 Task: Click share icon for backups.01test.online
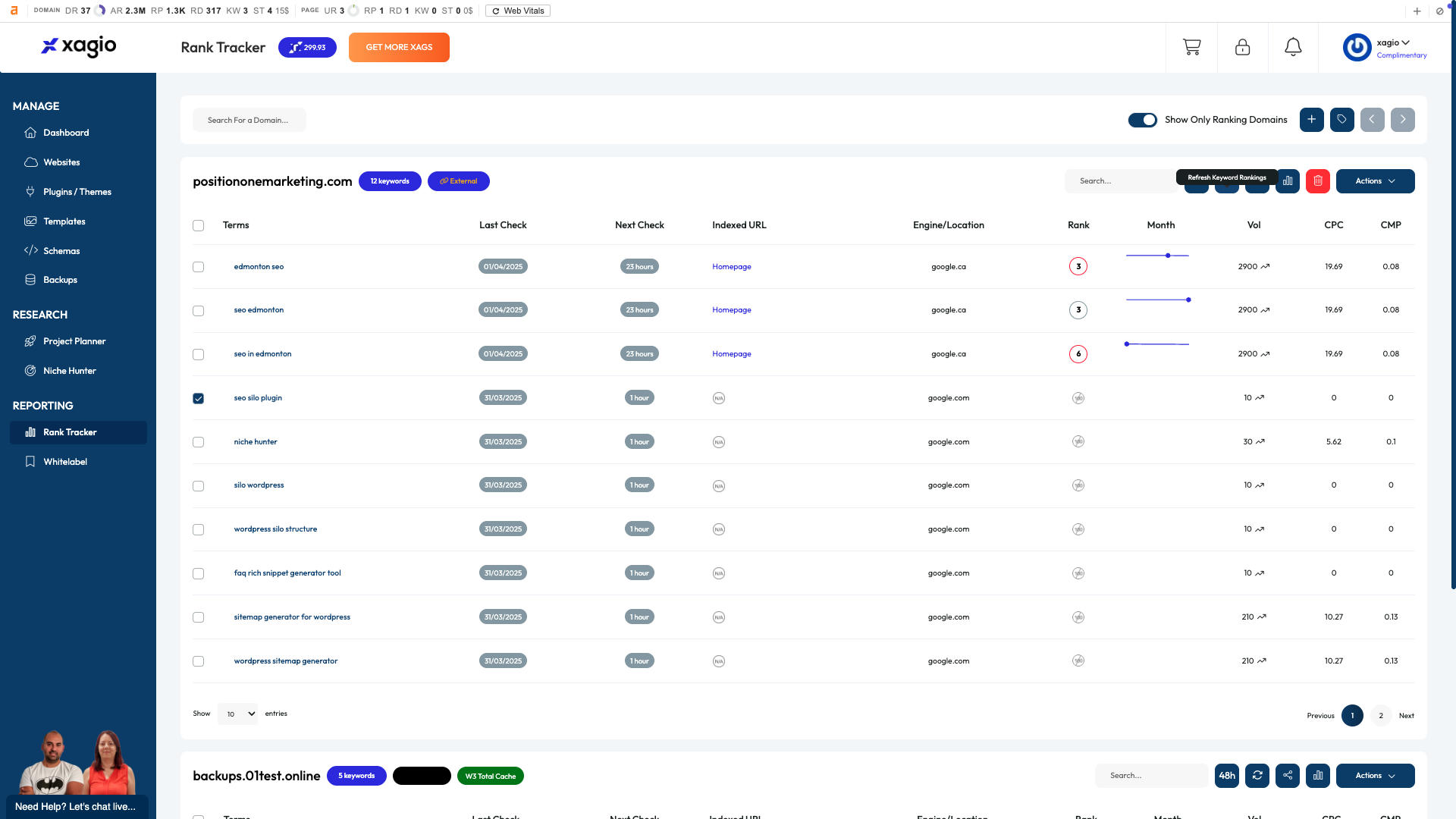pyautogui.click(x=1287, y=776)
